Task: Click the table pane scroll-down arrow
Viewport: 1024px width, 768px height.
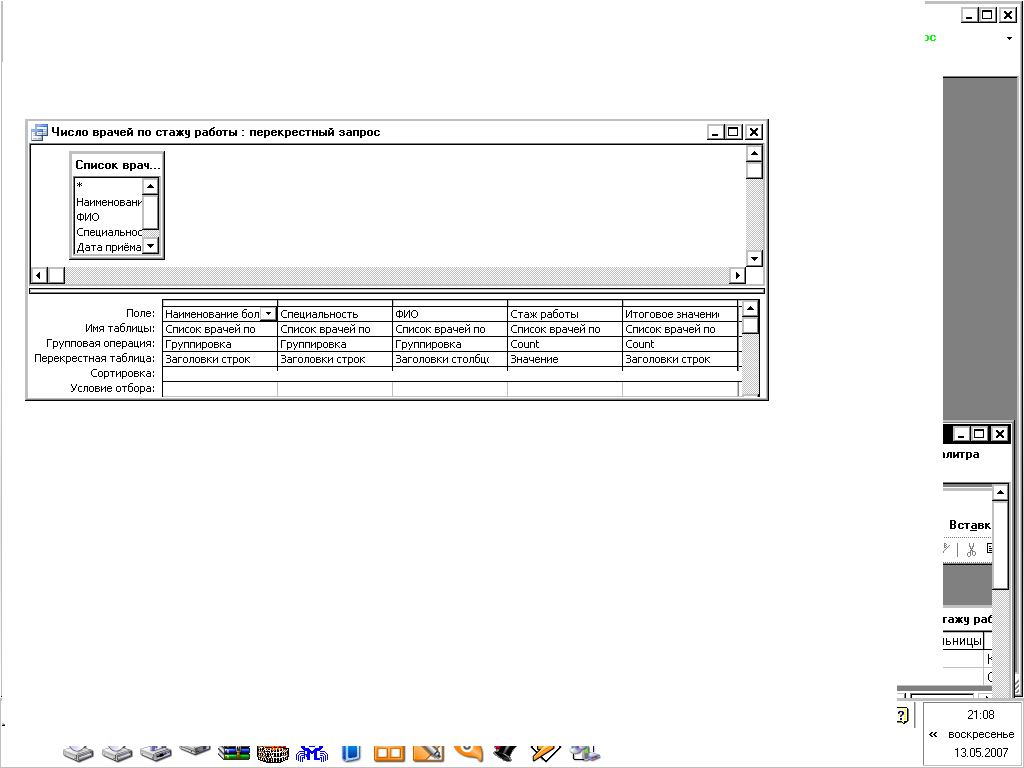Action: point(754,258)
